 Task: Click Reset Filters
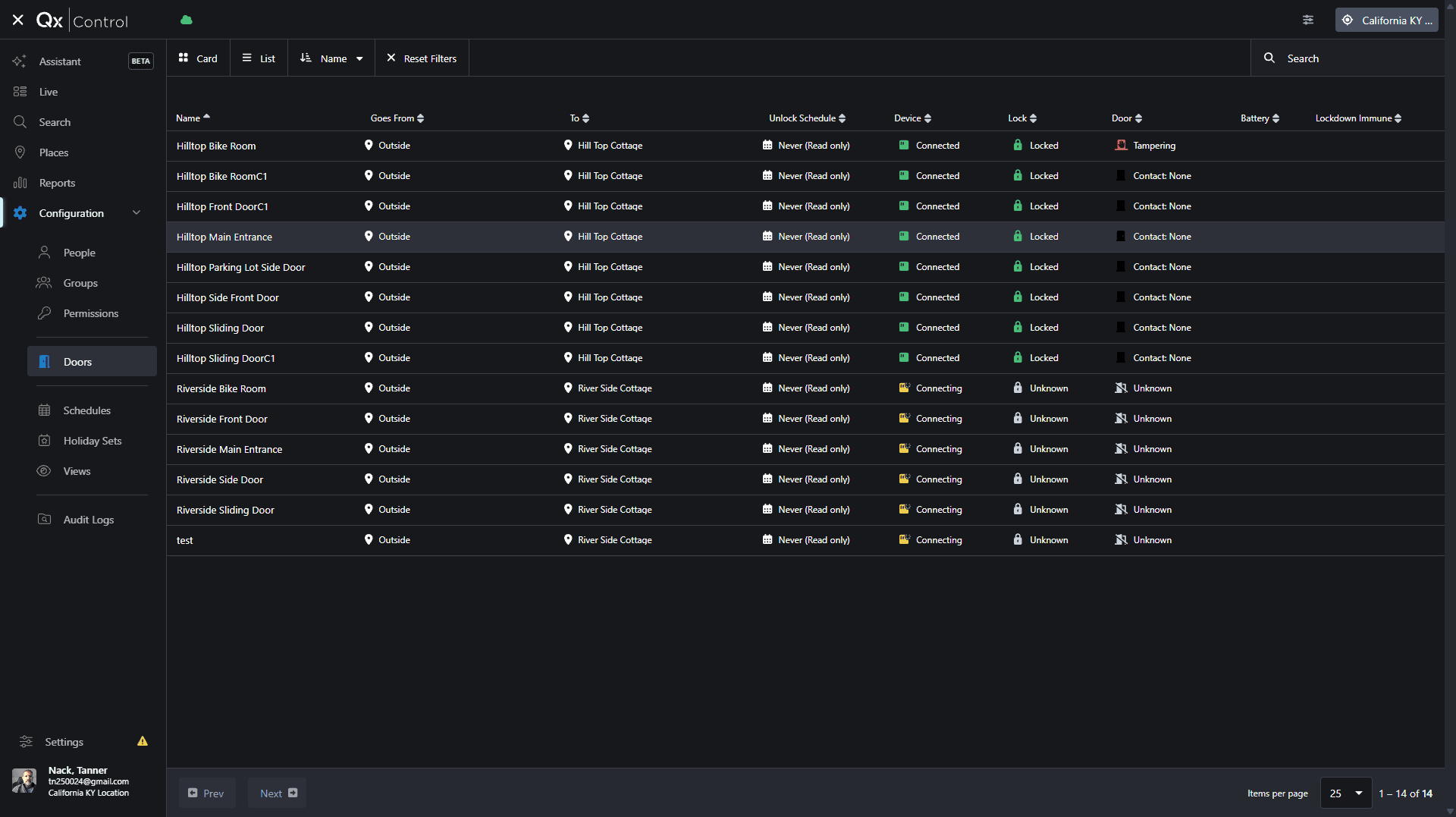[x=422, y=58]
